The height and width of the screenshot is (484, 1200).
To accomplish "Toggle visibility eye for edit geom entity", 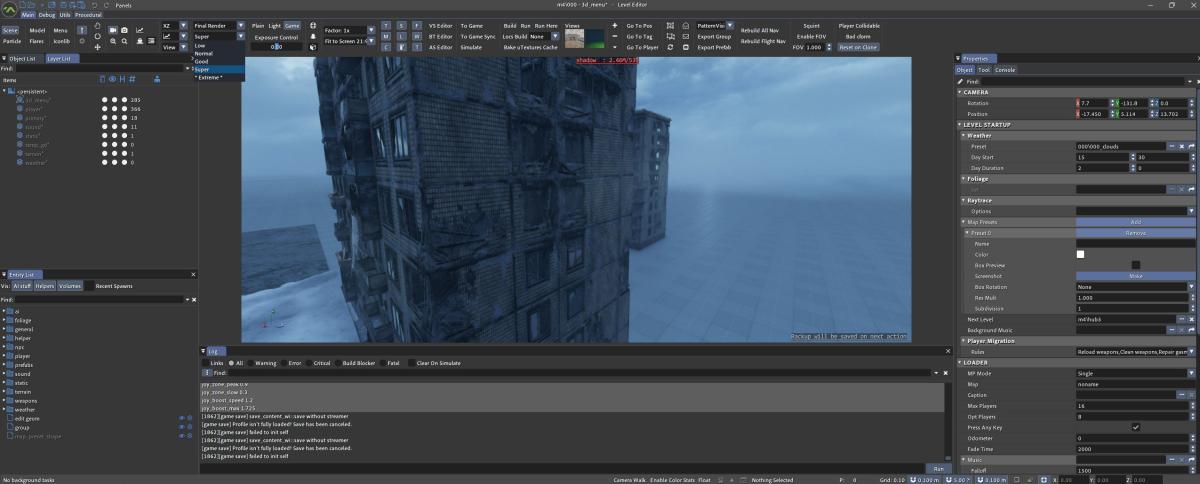I will [x=182, y=418].
